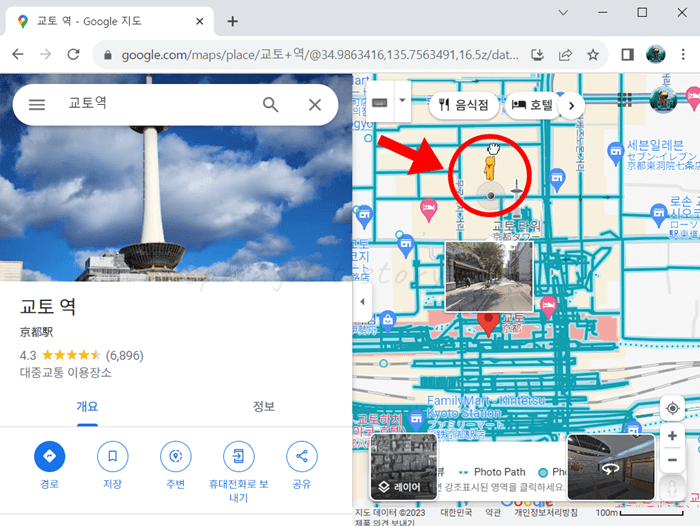
Task: Open the hamburger menu in search box
Action: [37, 104]
